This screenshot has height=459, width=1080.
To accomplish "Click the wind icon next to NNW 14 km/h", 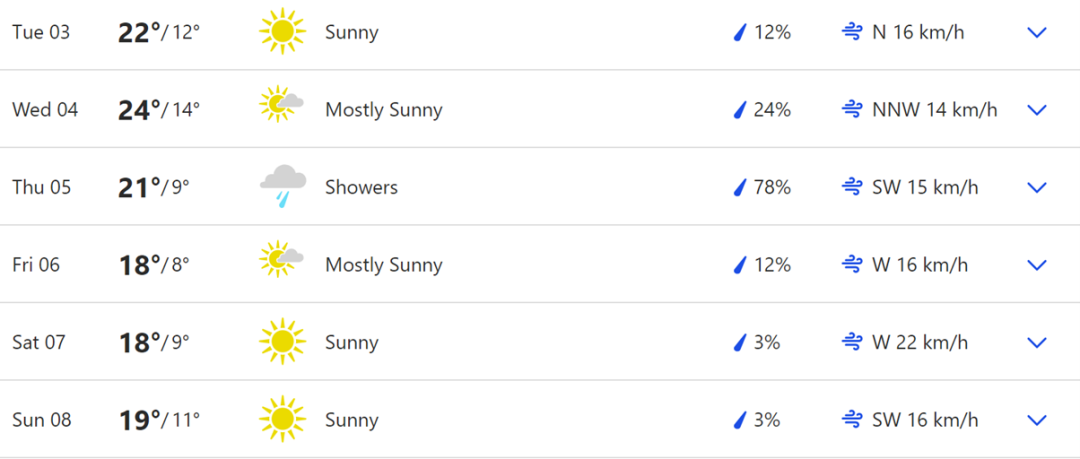I will [852, 110].
